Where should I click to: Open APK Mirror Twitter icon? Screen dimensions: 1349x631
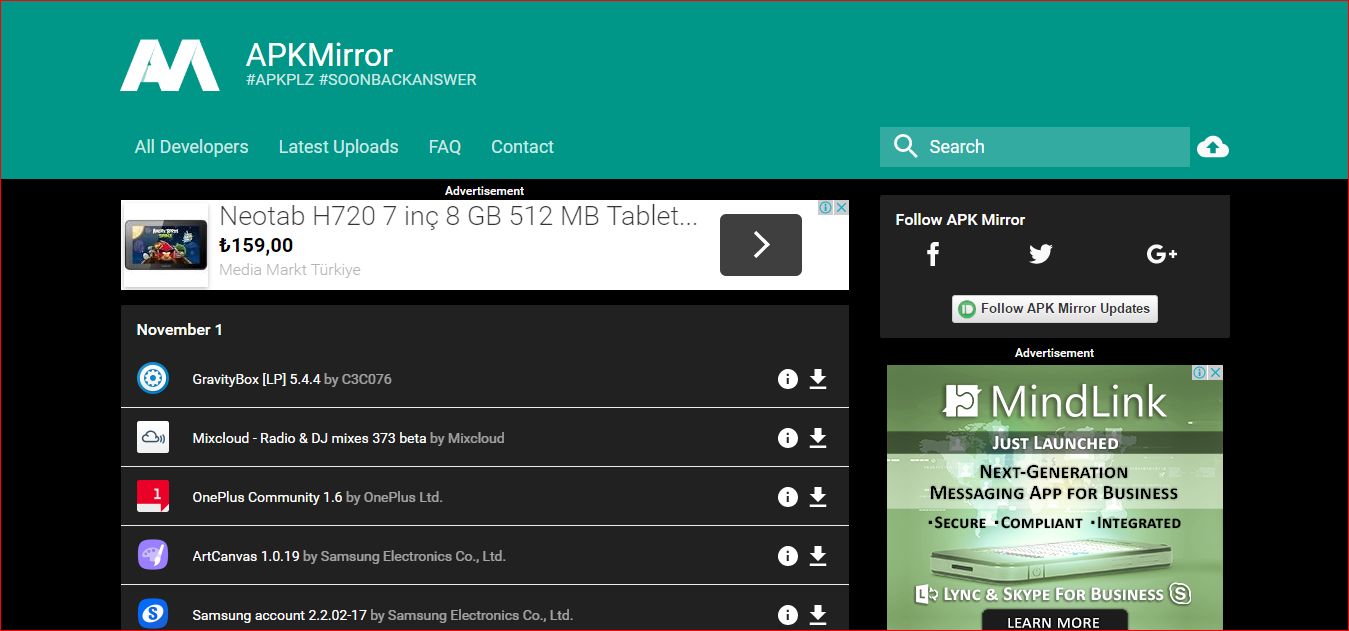click(1041, 254)
